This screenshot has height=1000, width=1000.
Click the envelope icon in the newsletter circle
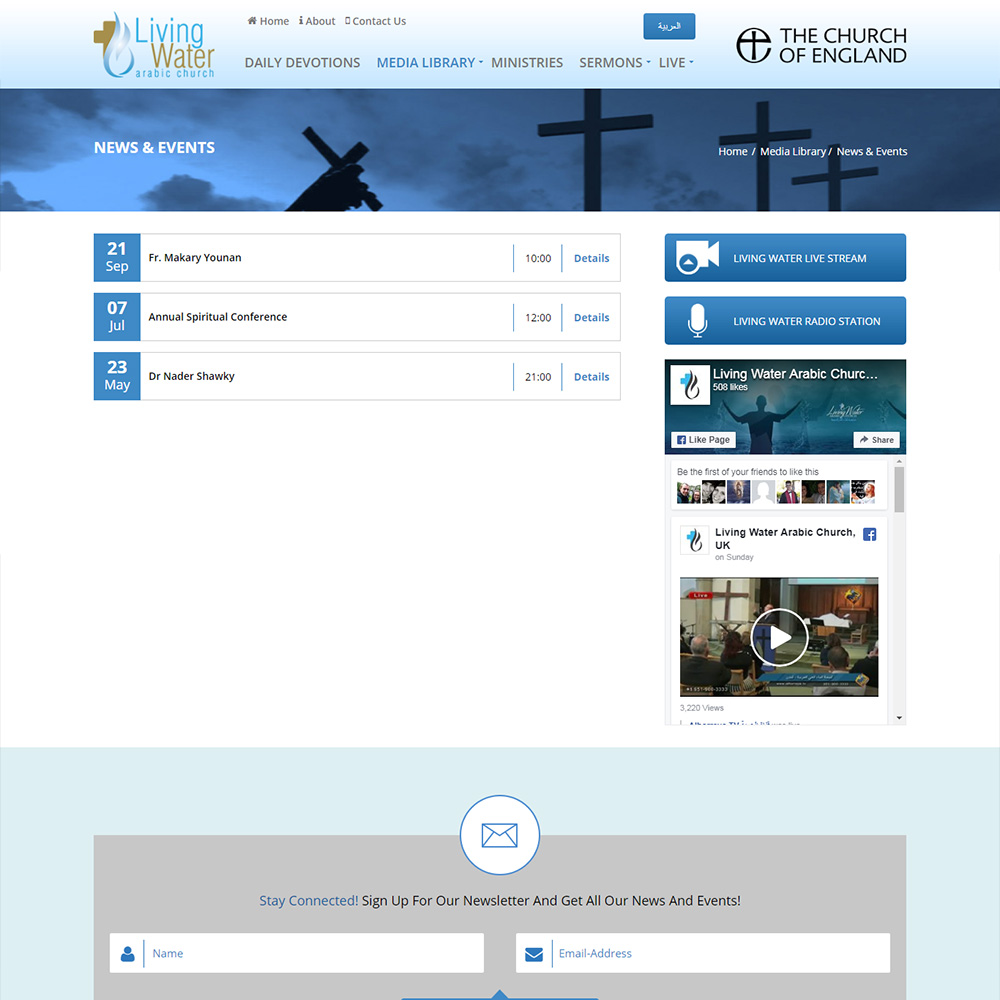(499, 835)
